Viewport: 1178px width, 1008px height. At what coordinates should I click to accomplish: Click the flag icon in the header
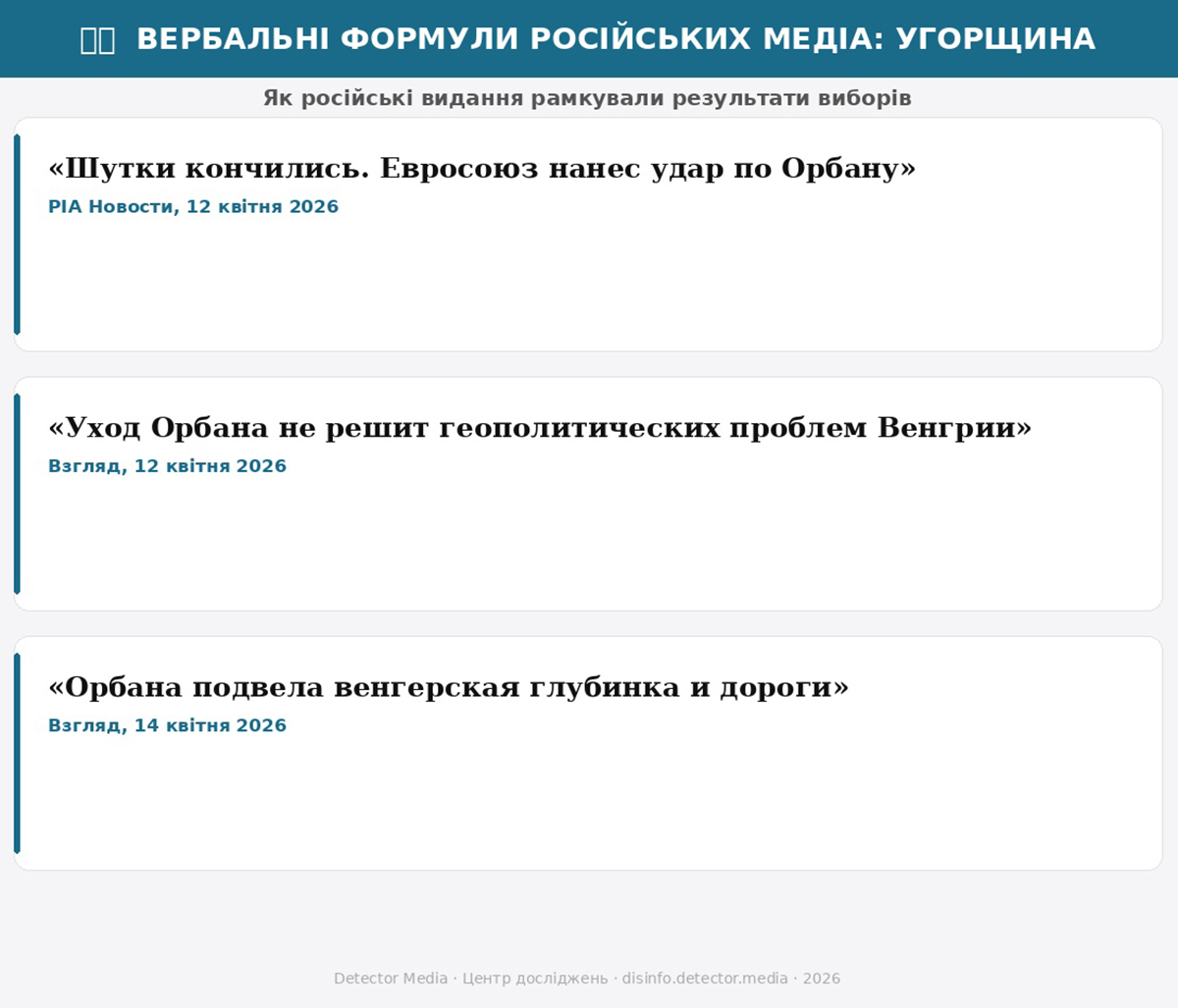pos(97,40)
